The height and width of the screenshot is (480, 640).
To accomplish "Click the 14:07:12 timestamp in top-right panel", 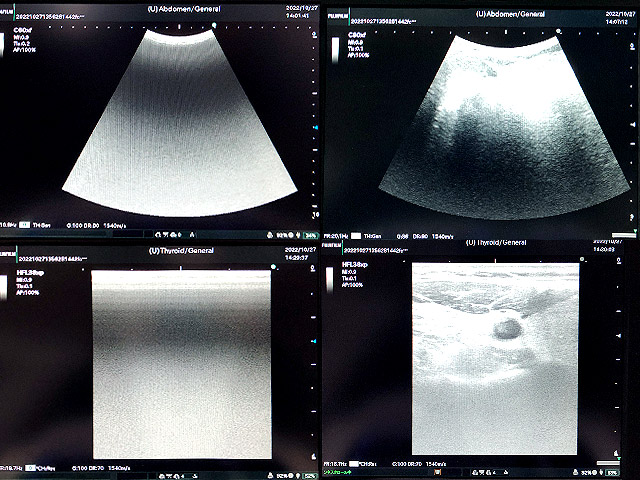I will [616, 21].
